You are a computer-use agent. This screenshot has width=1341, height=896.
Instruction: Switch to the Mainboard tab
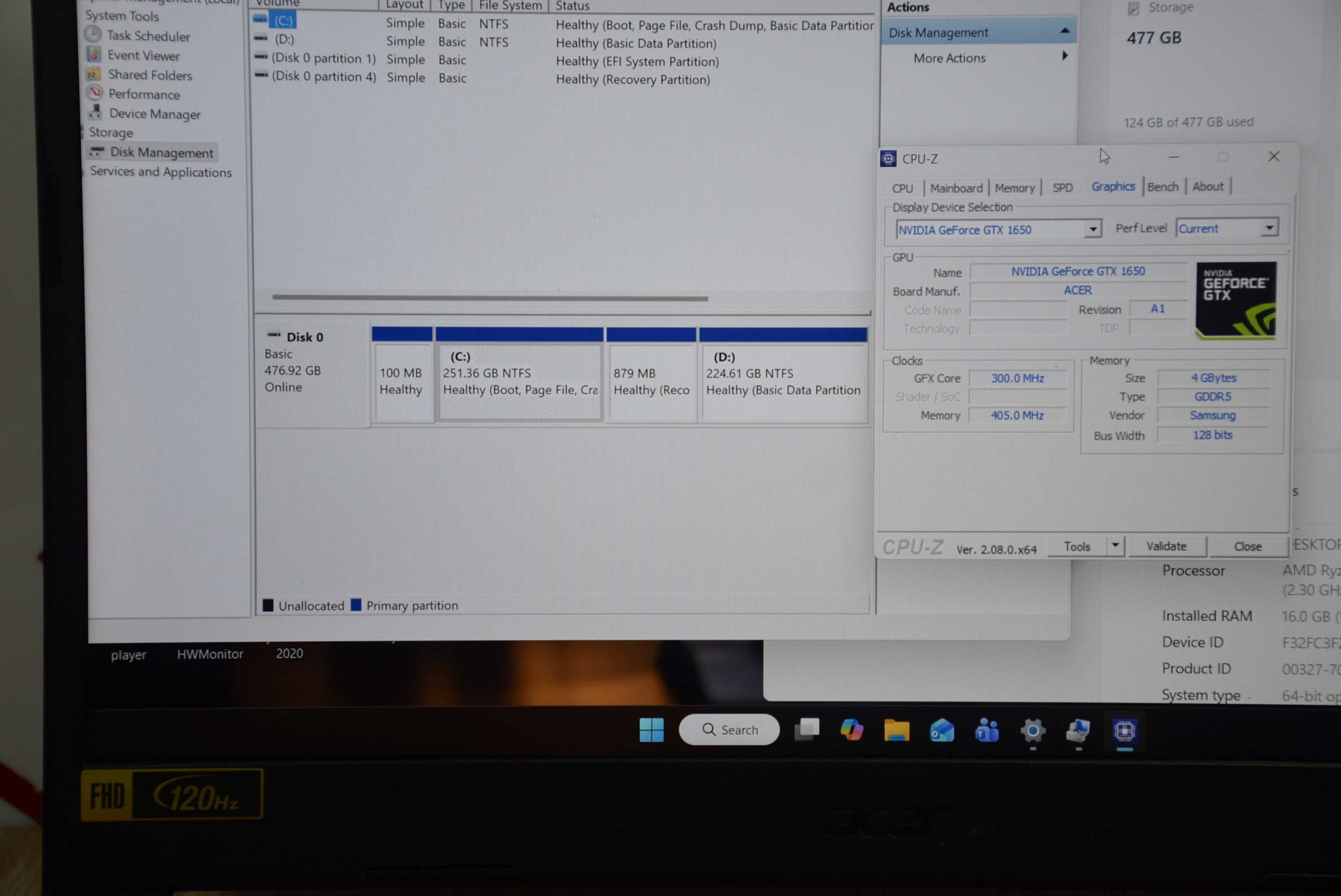click(x=956, y=188)
